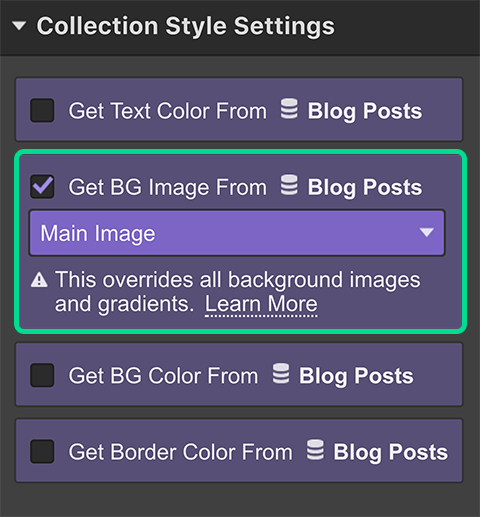Click Blog Posts label in Get BG Color row
480x517 pixels.
(x=356, y=376)
